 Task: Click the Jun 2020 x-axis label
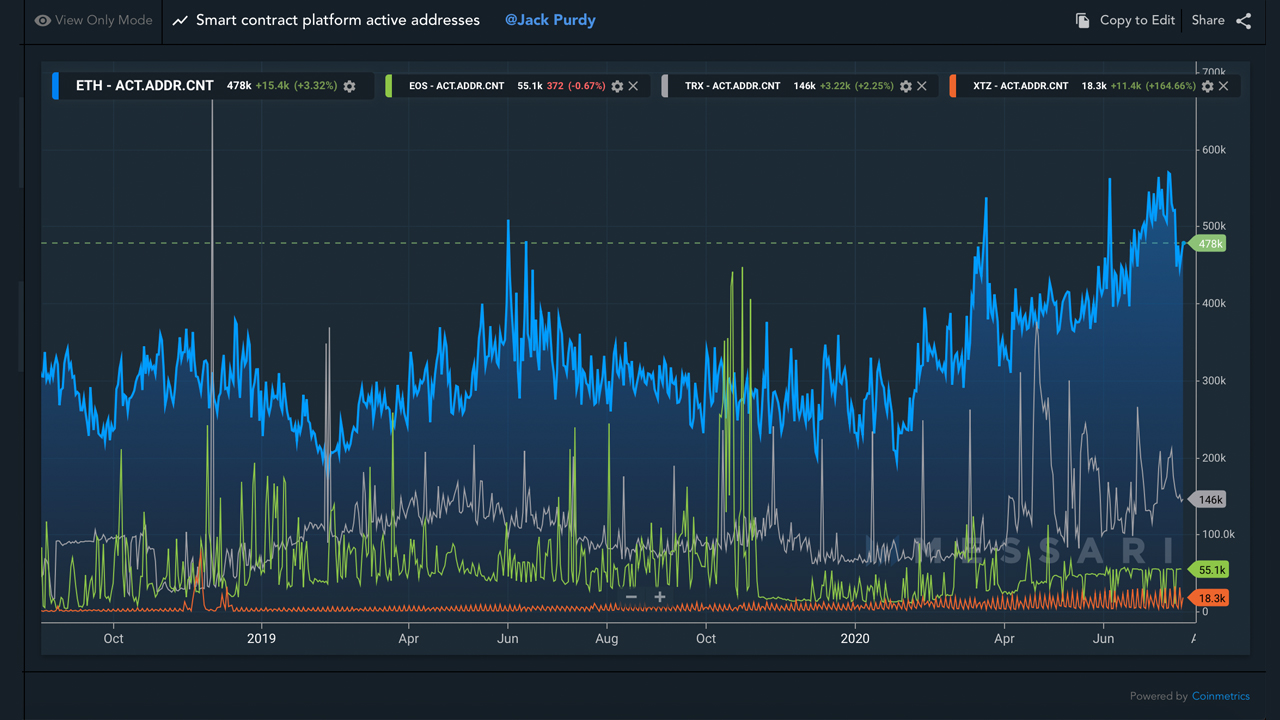point(1103,638)
